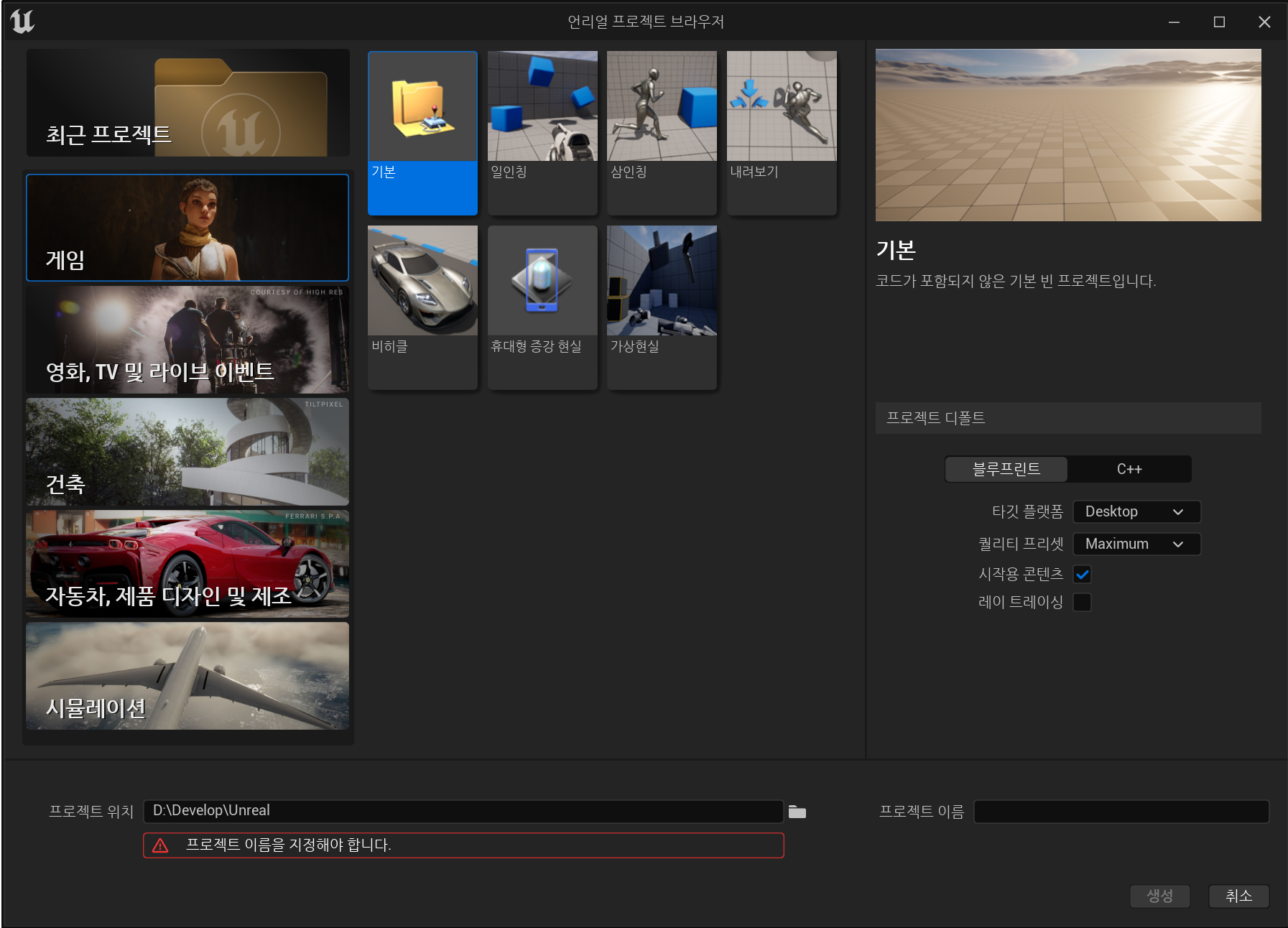Open the 시뮬레이션 category
This screenshot has width=1288, height=928.
(x=187, y=676)
